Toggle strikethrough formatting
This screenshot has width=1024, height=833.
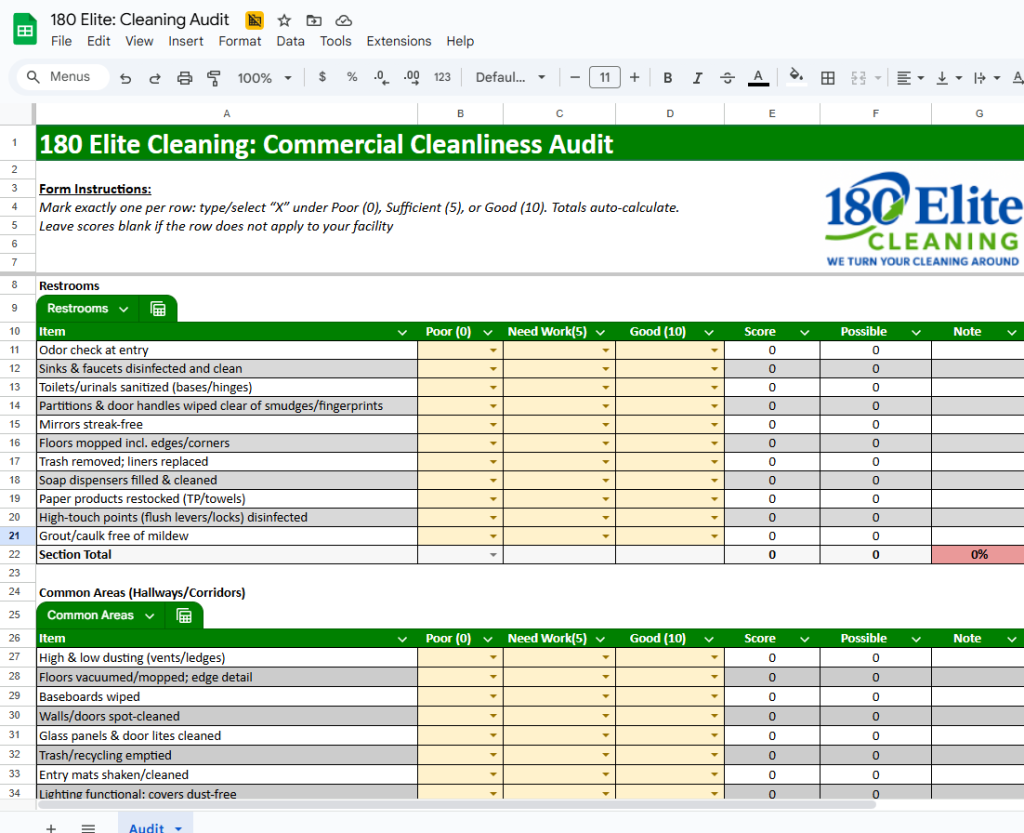coord(727,78)
